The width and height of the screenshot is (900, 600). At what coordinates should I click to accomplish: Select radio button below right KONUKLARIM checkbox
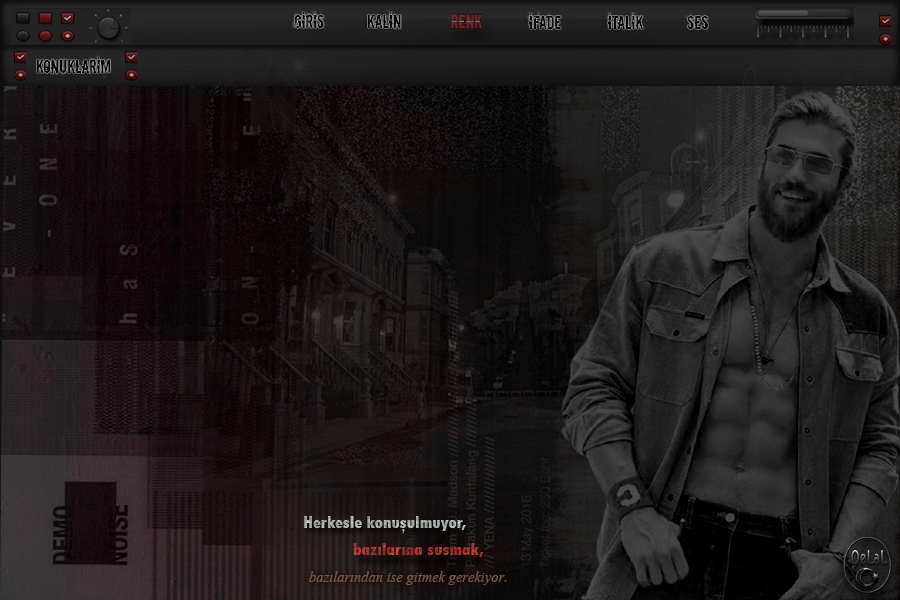point(131,74)
